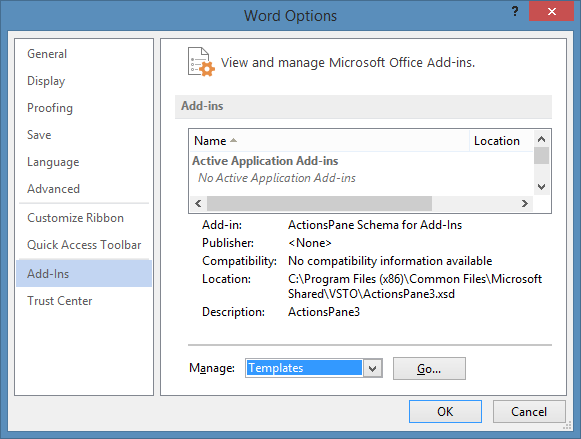Open the Display options category
The height and width of the screenshot is (439, 581).
[x=84, y=81]
